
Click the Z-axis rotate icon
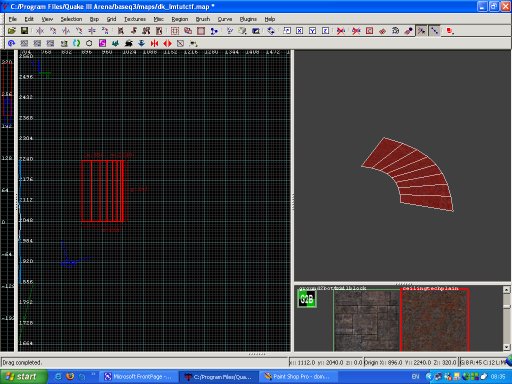click(x=105, y=31)
